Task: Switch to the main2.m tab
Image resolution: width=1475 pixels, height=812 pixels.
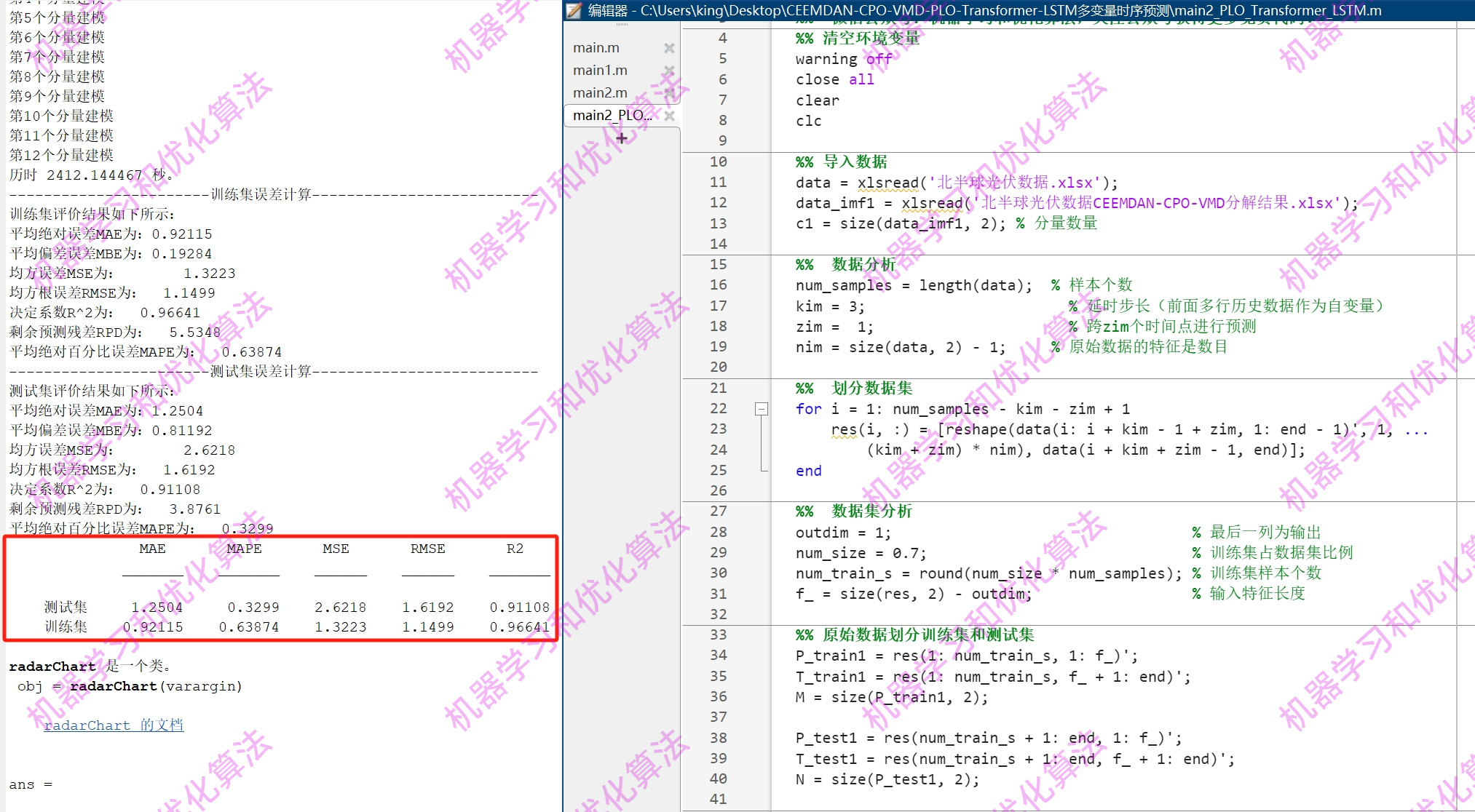Action: tap(600, 93)
